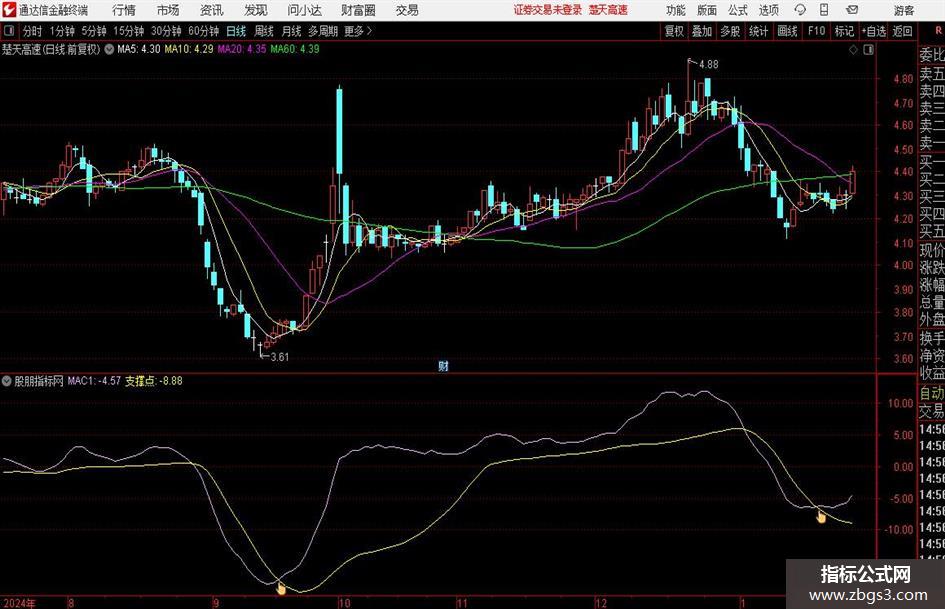Click the 画线 drawing button
Screen dimensions: 945x609
(787, 31)
